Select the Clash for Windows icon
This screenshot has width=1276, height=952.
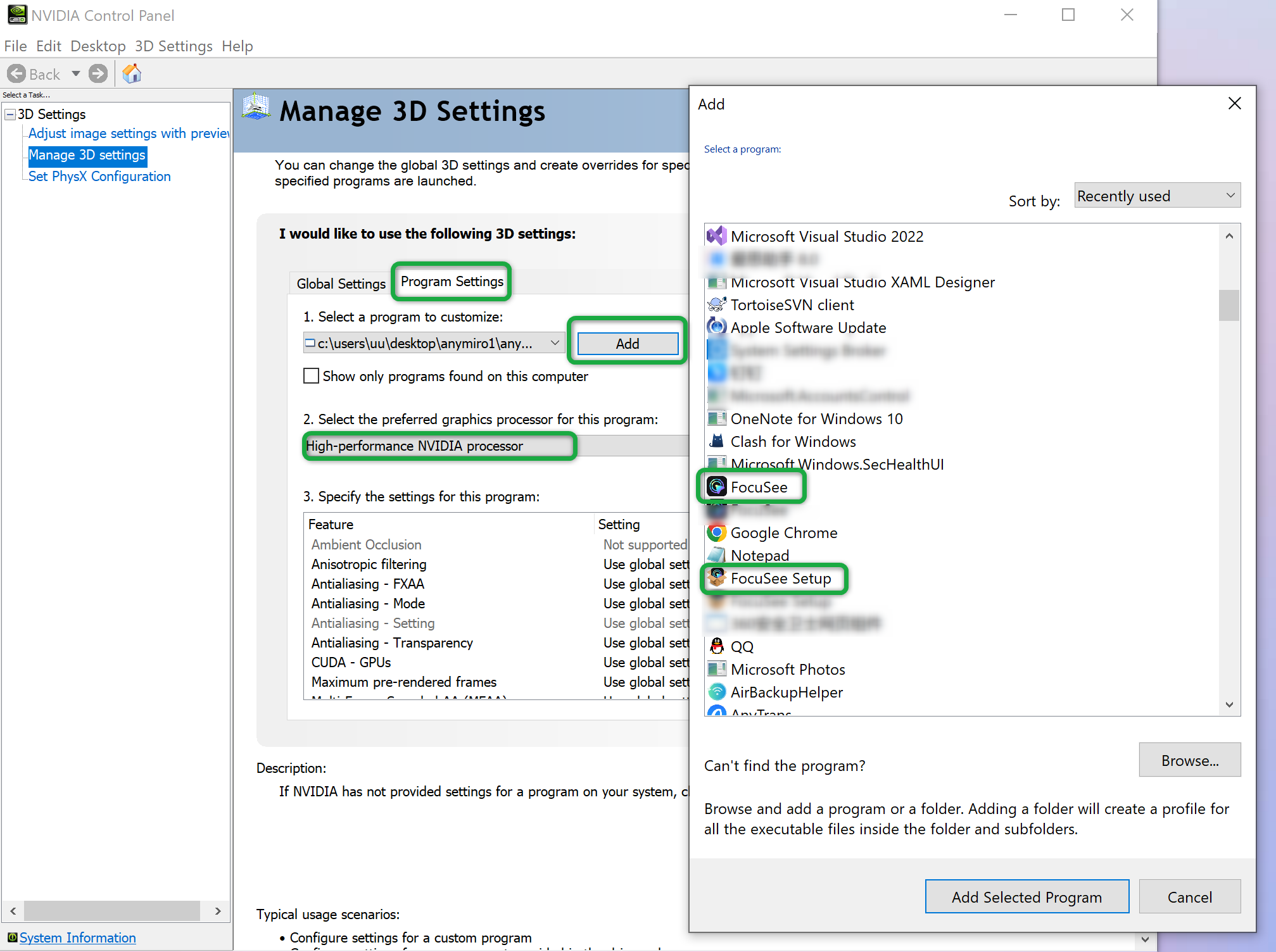point(716,441)
